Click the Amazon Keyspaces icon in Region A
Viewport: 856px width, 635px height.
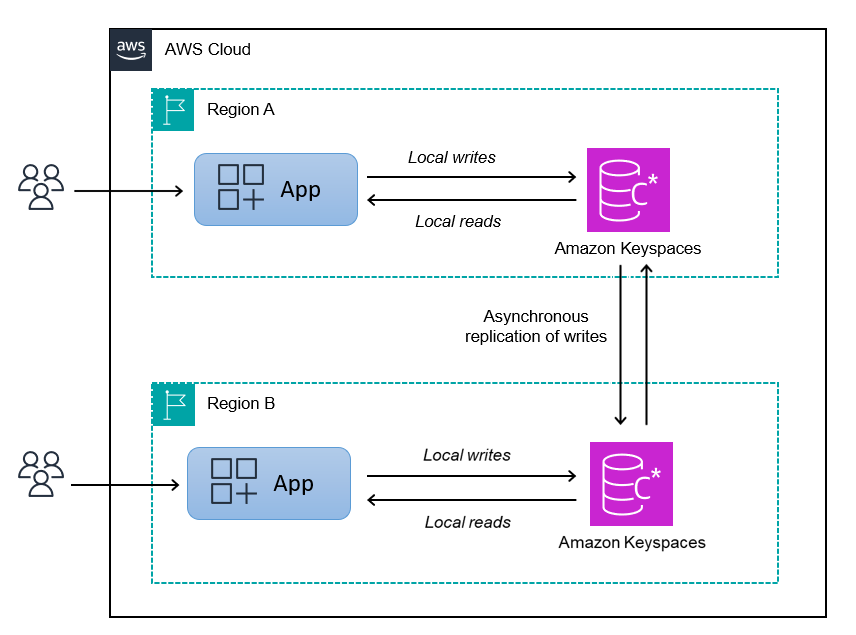click(627, 190)
